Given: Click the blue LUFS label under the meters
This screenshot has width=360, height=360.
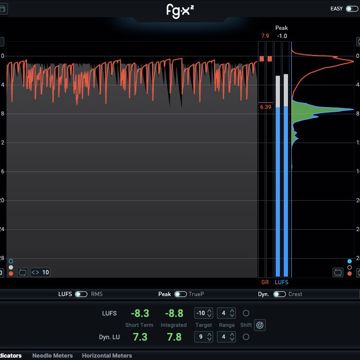Looking at the screenshot, I should tap(282, 282).
